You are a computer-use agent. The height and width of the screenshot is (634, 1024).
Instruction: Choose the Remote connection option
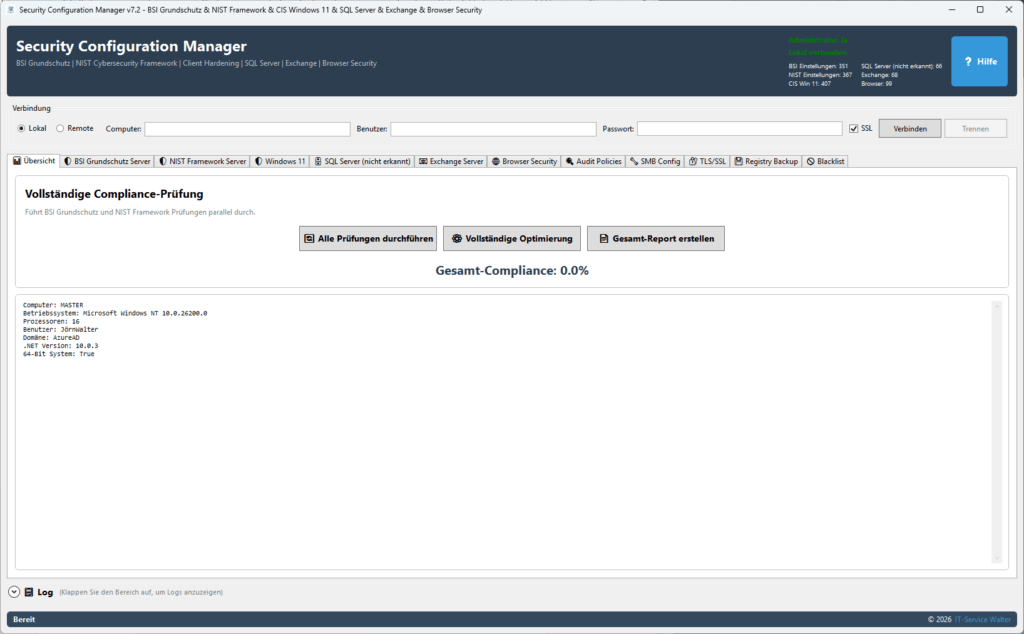tap(60, 128)
